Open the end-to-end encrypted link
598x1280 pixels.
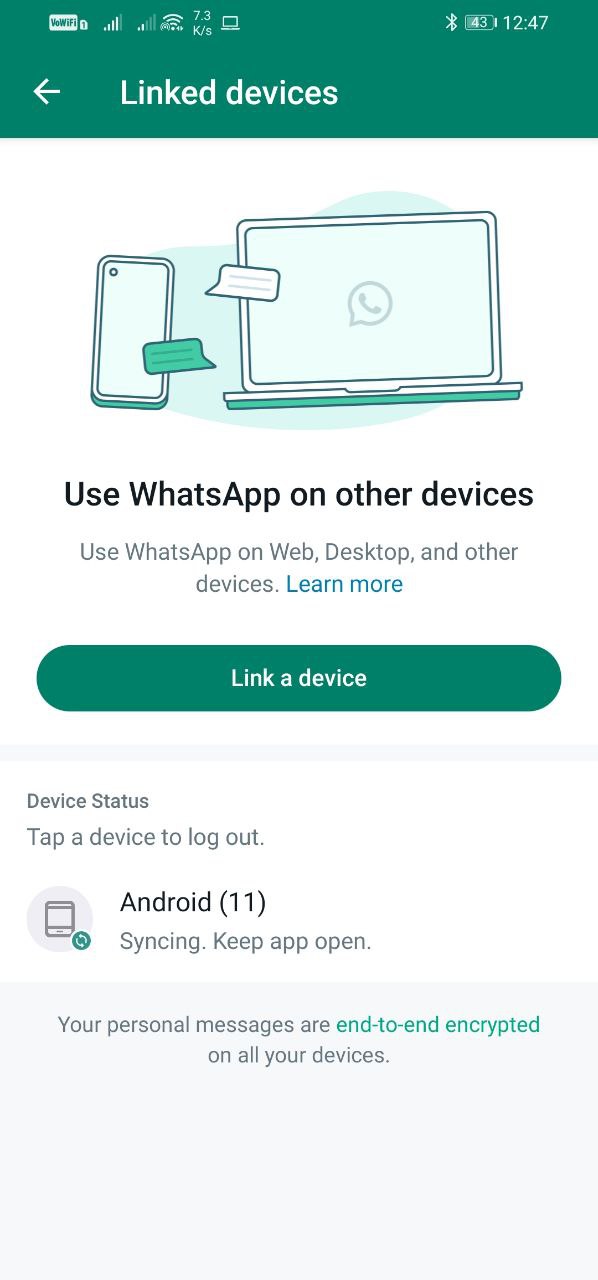[438, 1024]
